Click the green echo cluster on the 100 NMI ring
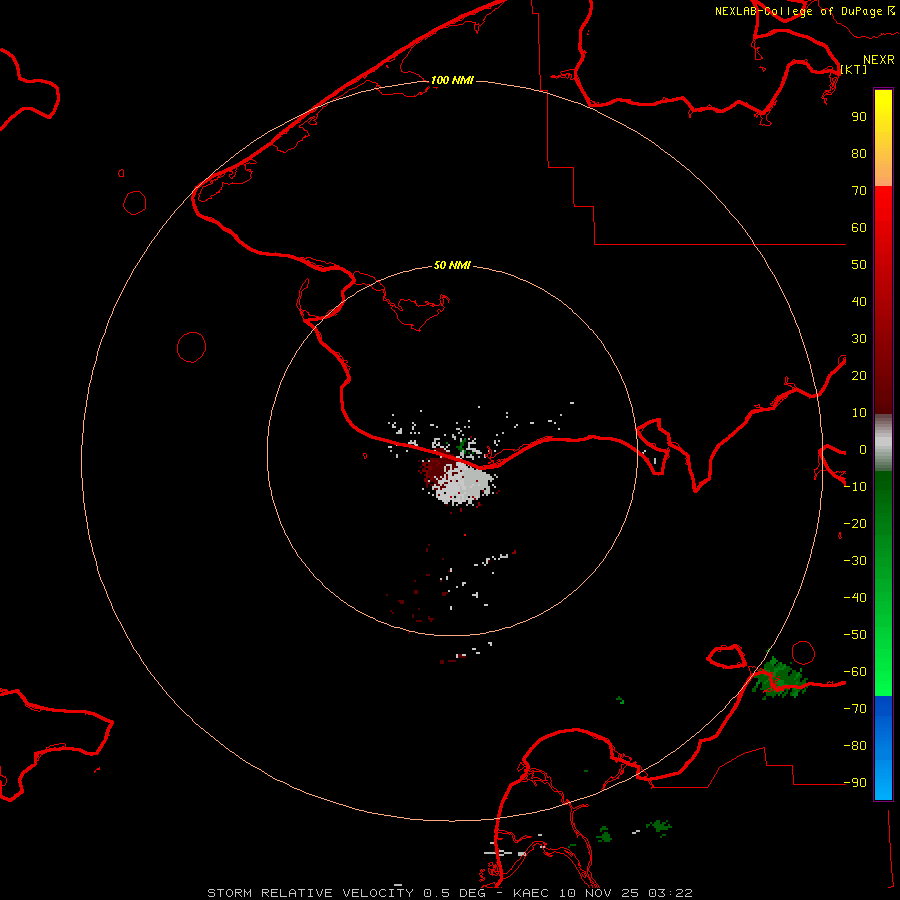Image resolution: width=900 pixels, height=900 pixels. [x=779, y=679]
